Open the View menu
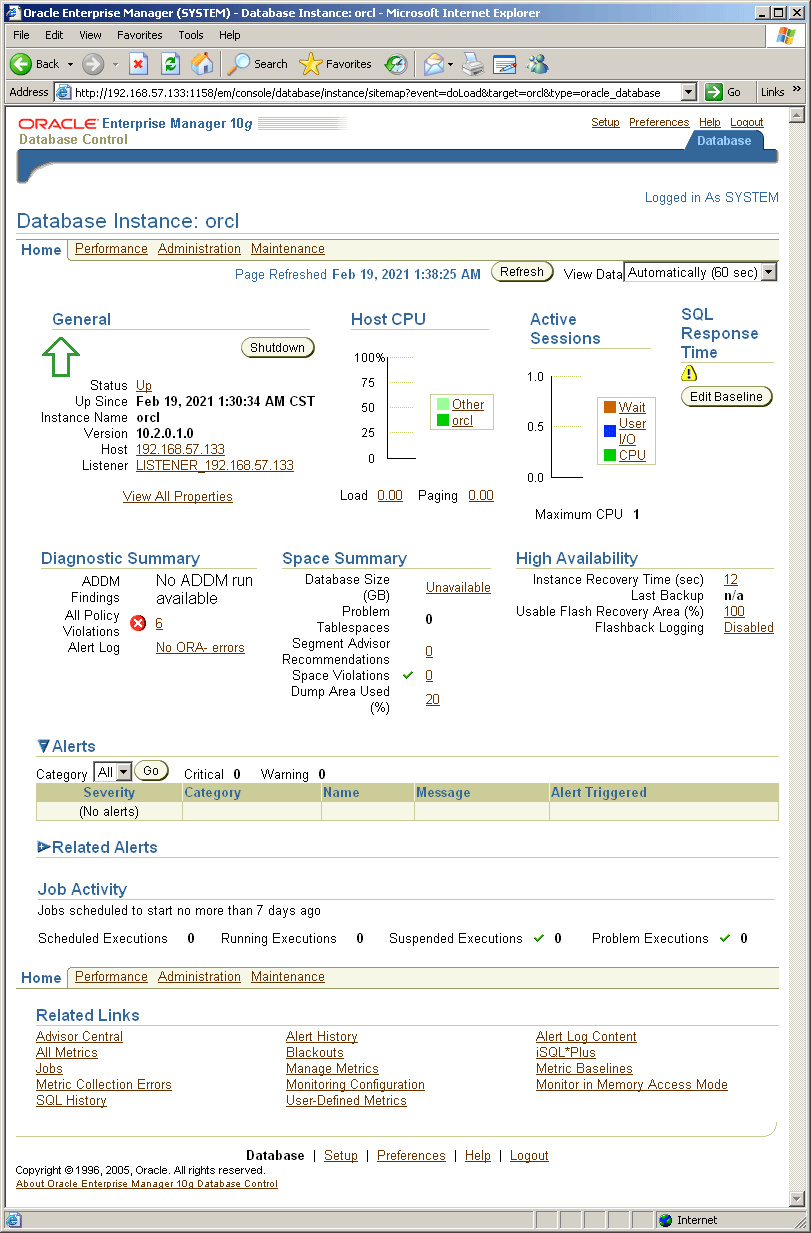Image resolution: width=811 pixels, height=1233 pixels. 90,35
